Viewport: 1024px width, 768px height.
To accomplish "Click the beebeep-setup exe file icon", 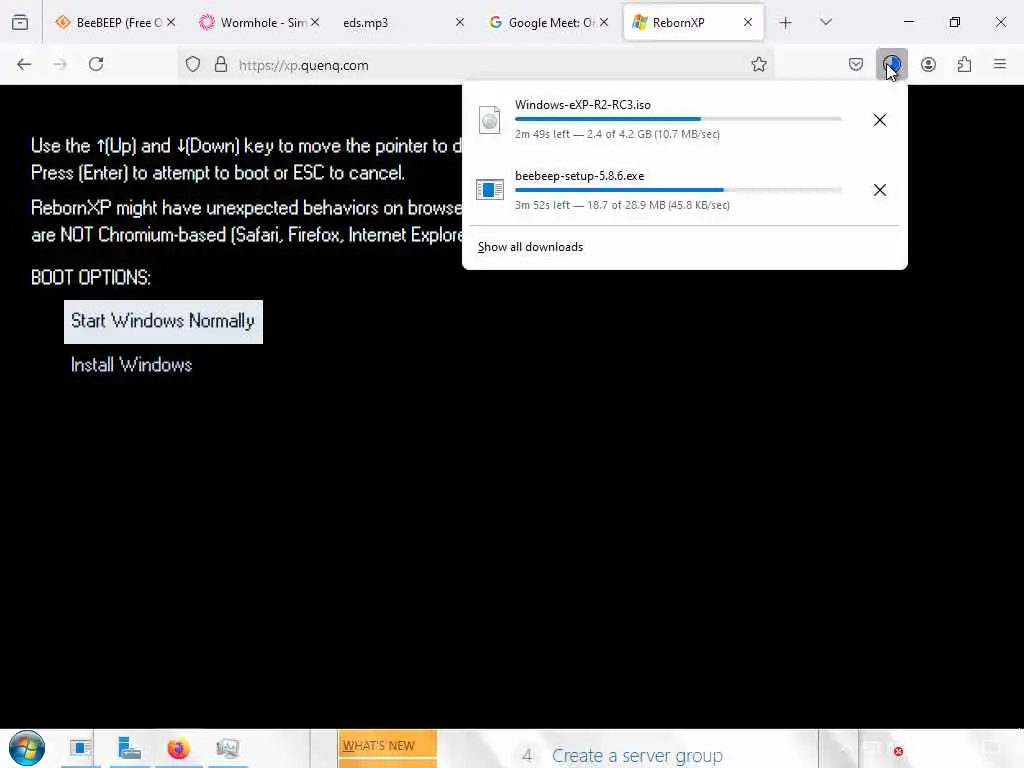I will (x=489, y=190).
